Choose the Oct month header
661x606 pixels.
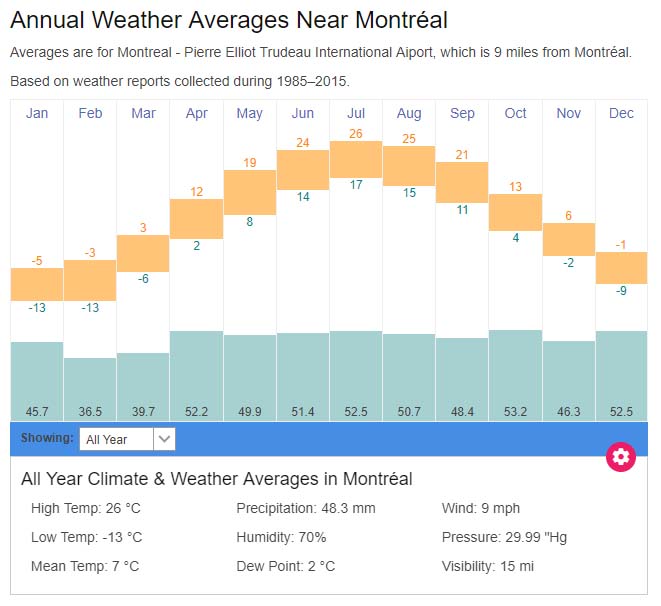(x=515, y=113)
